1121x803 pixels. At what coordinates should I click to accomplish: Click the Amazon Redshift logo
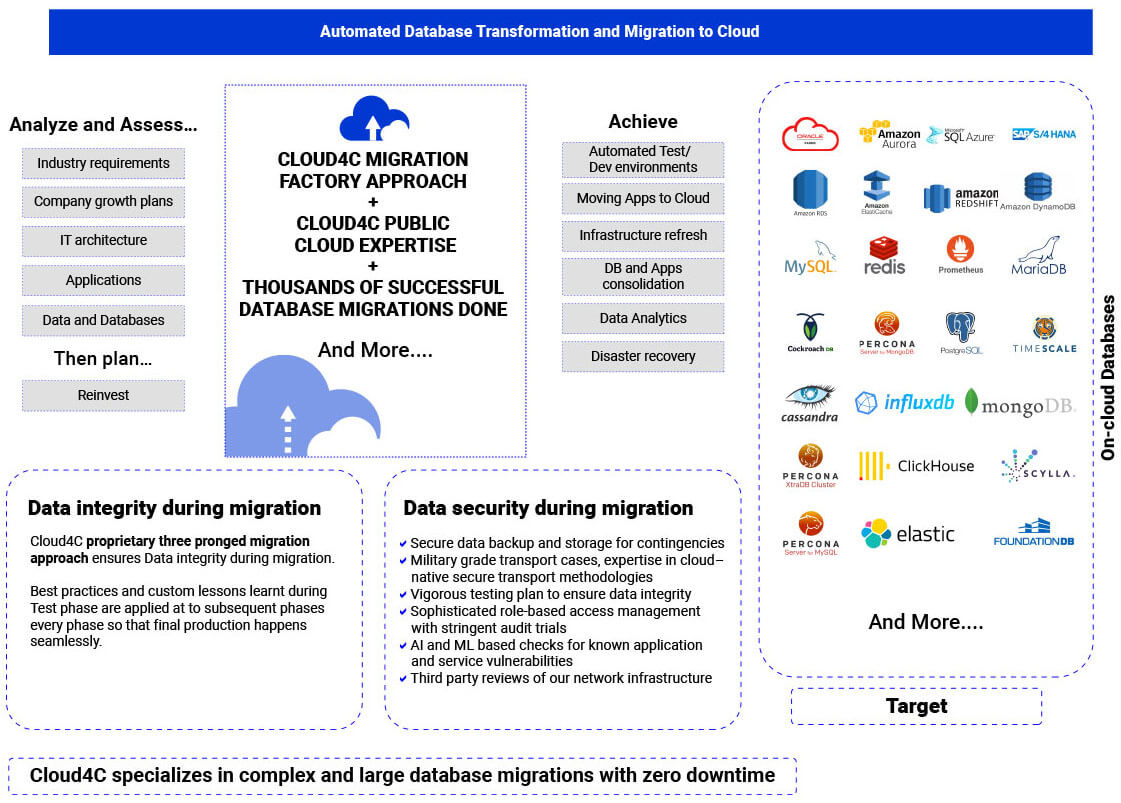click(960, 198)
